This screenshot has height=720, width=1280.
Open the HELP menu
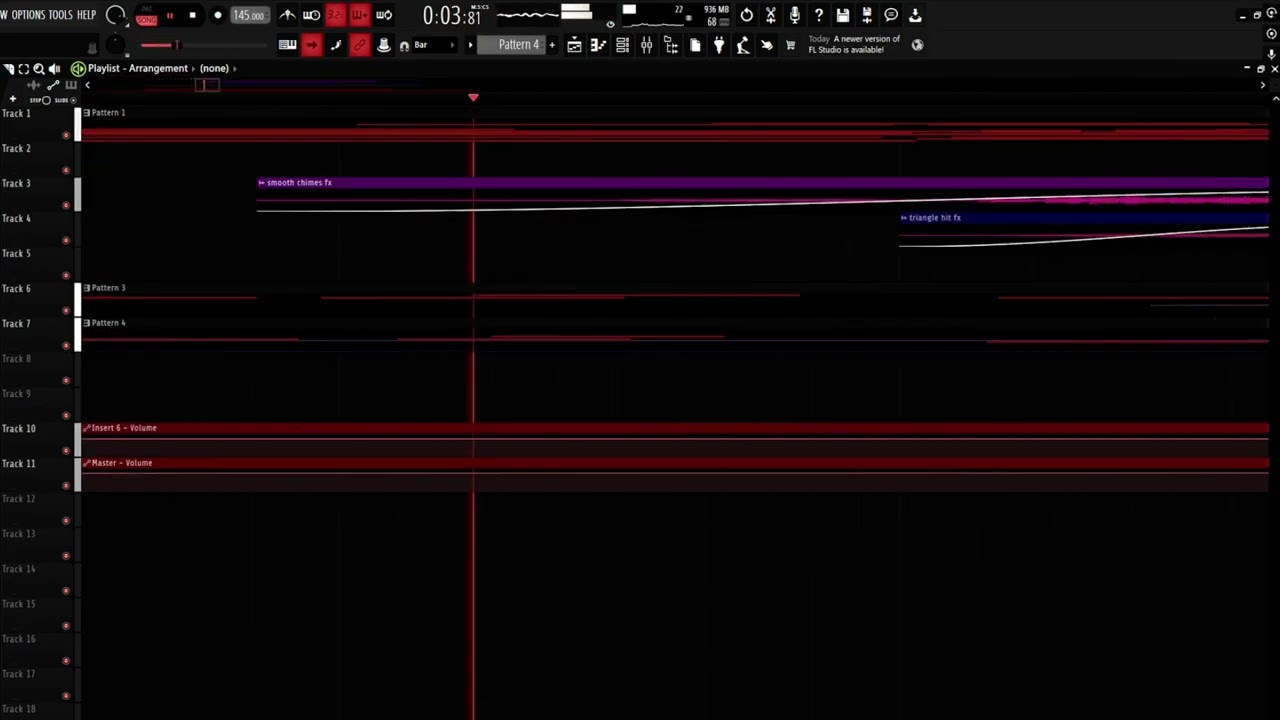[86, 15]
